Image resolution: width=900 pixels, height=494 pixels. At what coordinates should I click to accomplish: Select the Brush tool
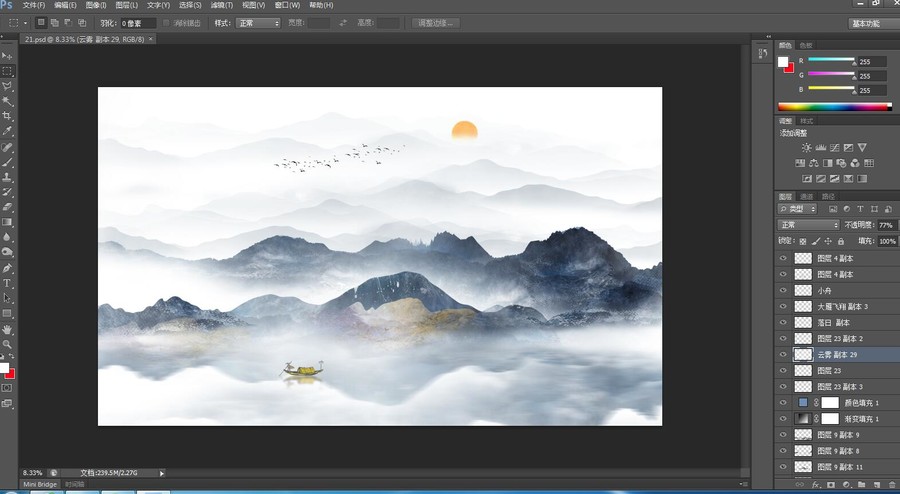tap(7, 162)
